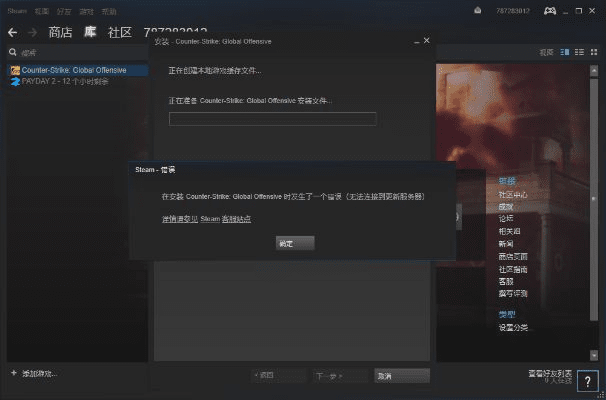Close the CS:GO install dialog

[x=427, y=41]
